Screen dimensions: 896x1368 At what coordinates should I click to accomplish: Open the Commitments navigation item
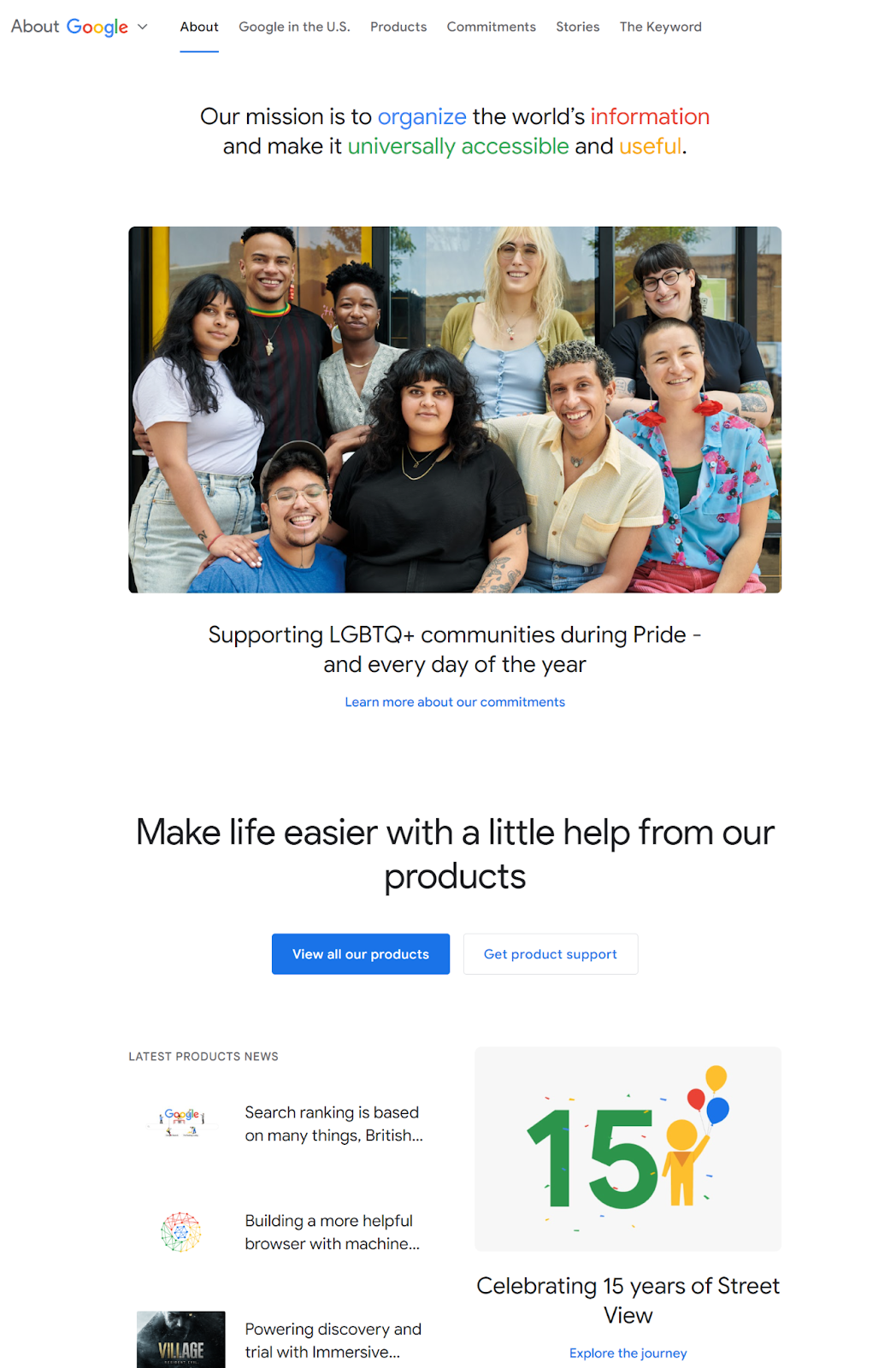(492, 27)
